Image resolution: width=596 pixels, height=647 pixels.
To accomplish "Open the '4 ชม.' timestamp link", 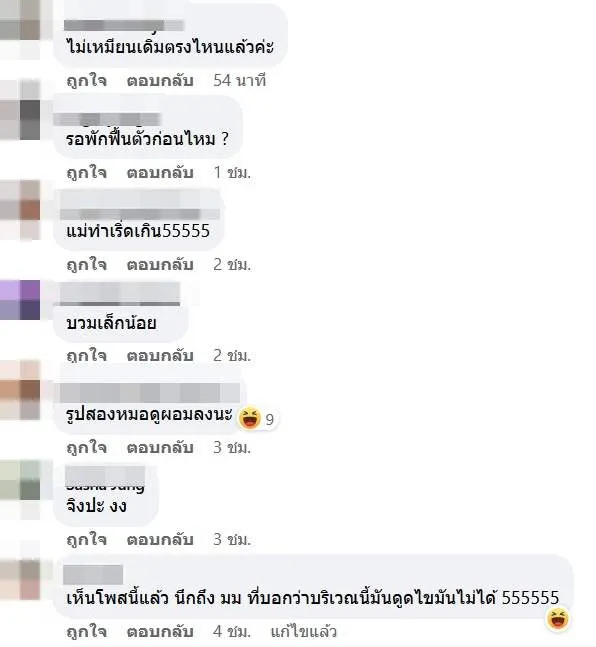I will (x=232, y=631).
